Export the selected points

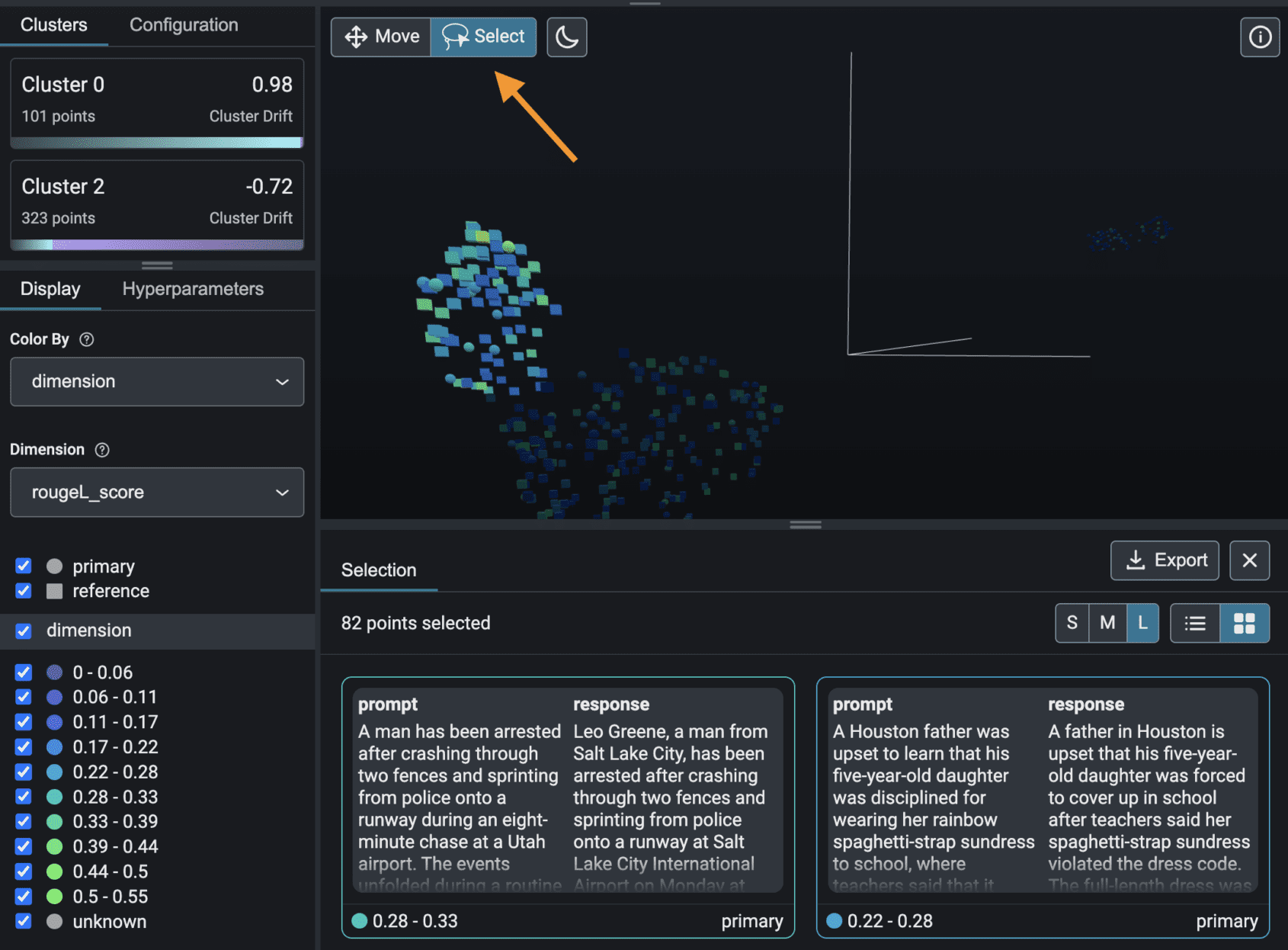[x=1165, y=560]
